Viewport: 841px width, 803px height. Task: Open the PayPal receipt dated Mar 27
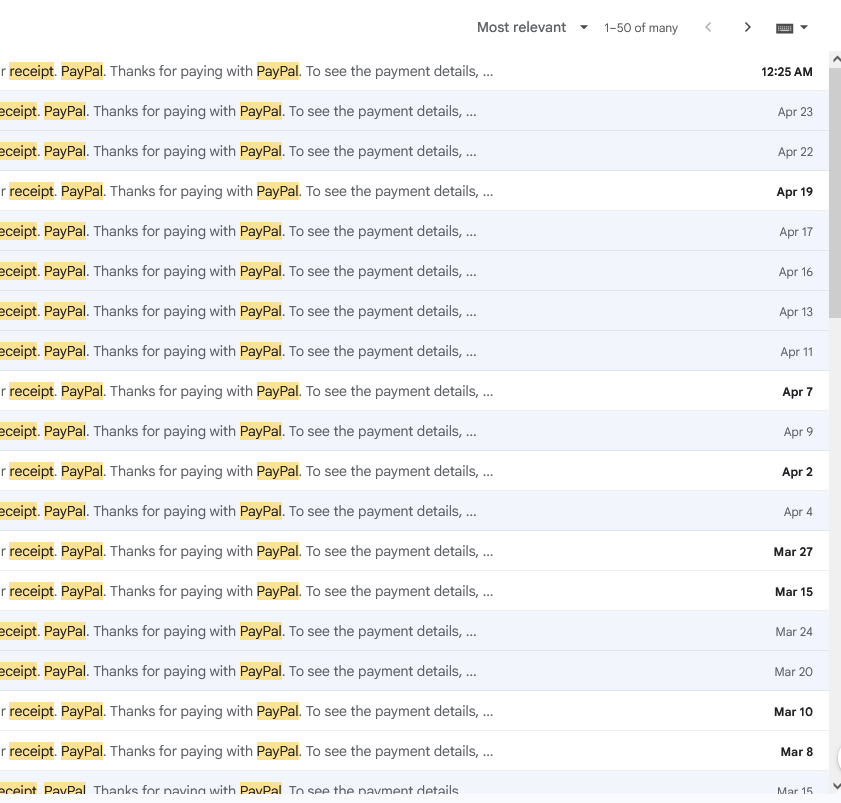(414, 551)
